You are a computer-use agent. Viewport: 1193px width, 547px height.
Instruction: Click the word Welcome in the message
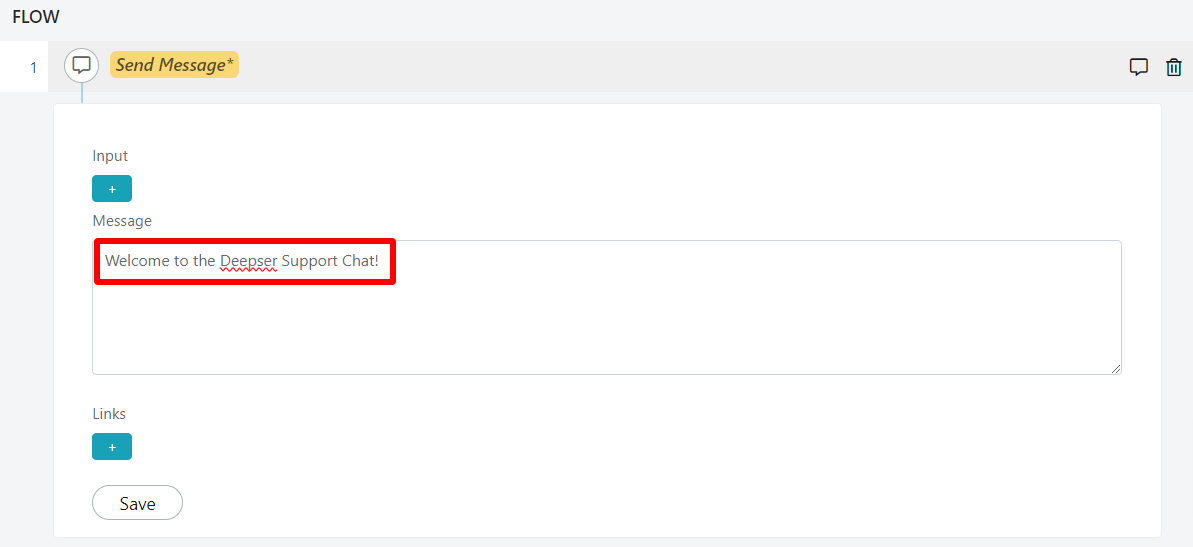[134, 261]
